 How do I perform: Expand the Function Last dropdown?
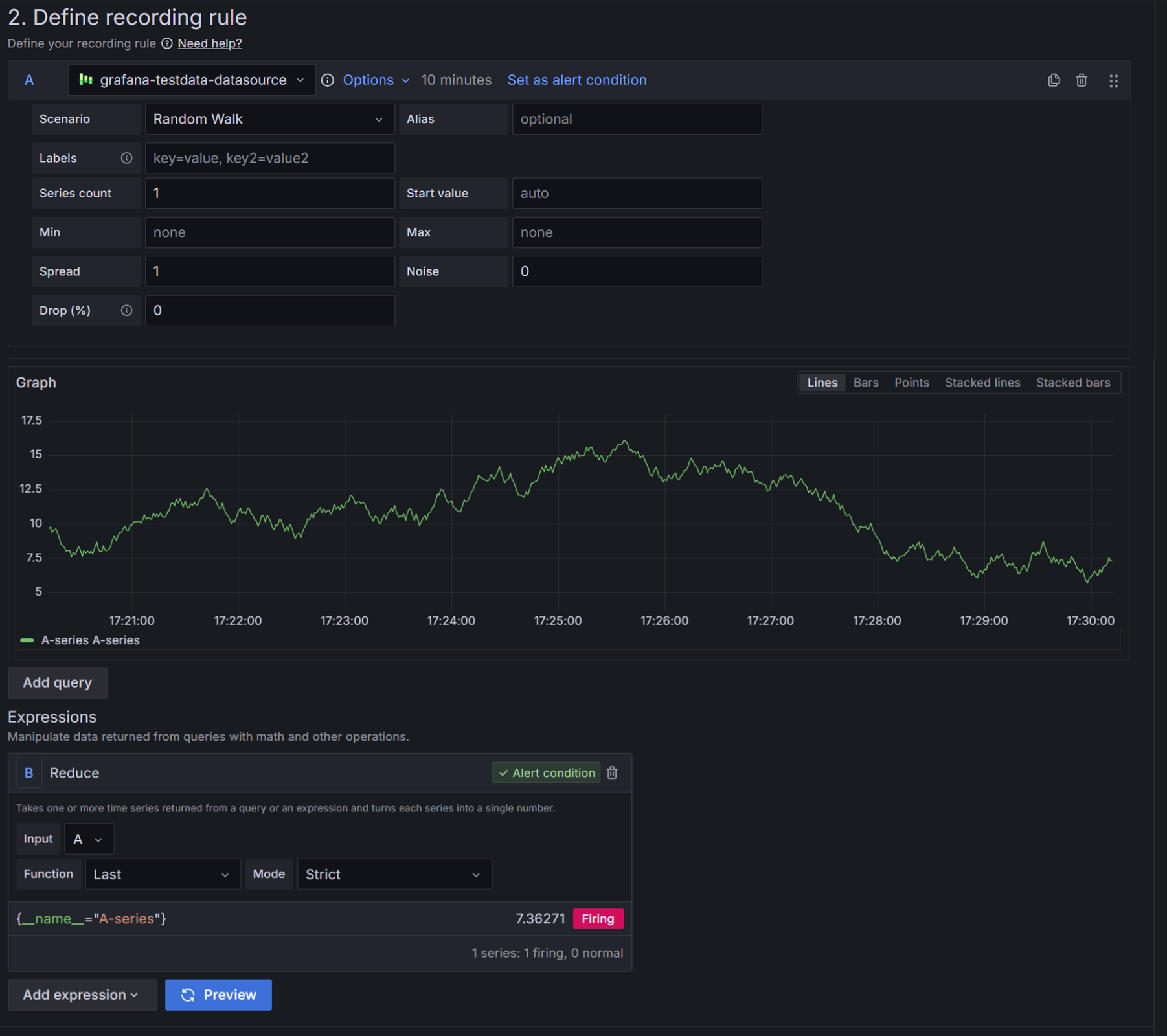[x=162, y=874]
